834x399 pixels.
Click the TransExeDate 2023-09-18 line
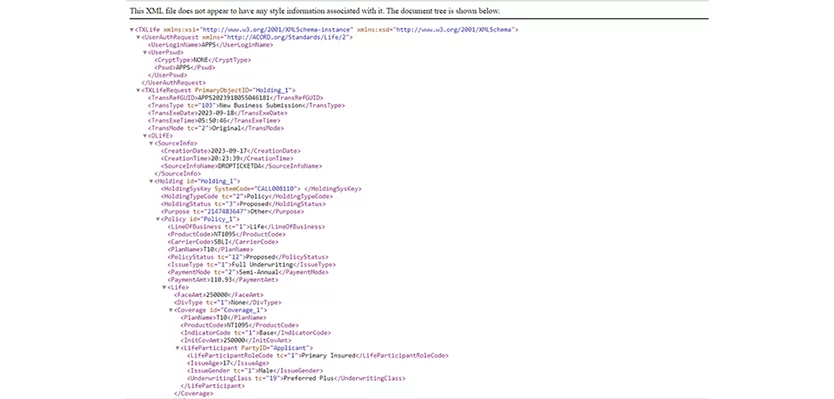coord(218,113)
